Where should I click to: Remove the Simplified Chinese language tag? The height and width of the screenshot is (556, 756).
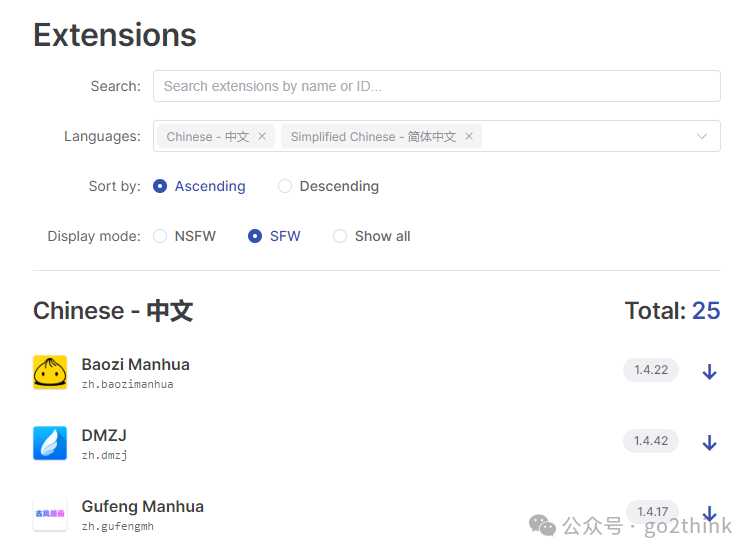tap(469, 136)
